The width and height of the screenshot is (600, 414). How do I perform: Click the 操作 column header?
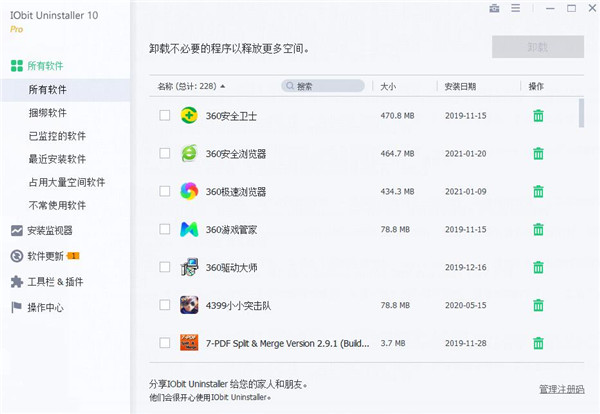pyautogui.click(x=536, y=86)
